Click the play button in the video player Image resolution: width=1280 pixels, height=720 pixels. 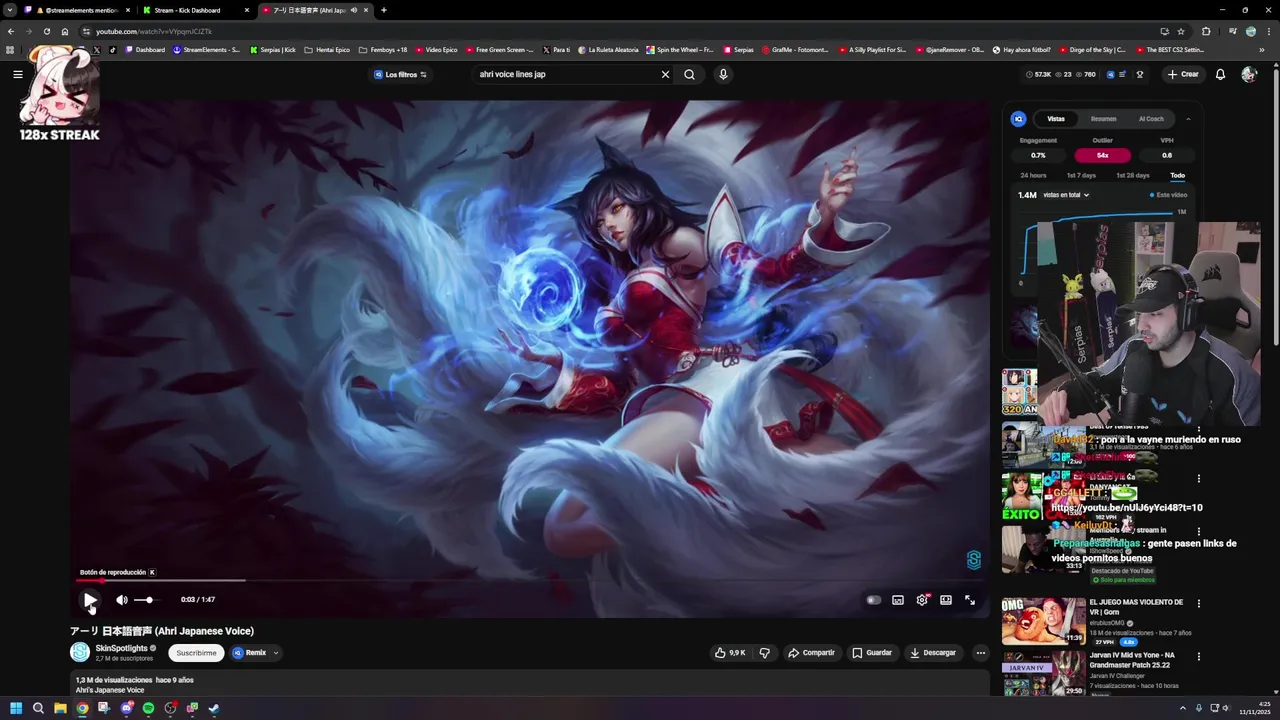point(90,600)
